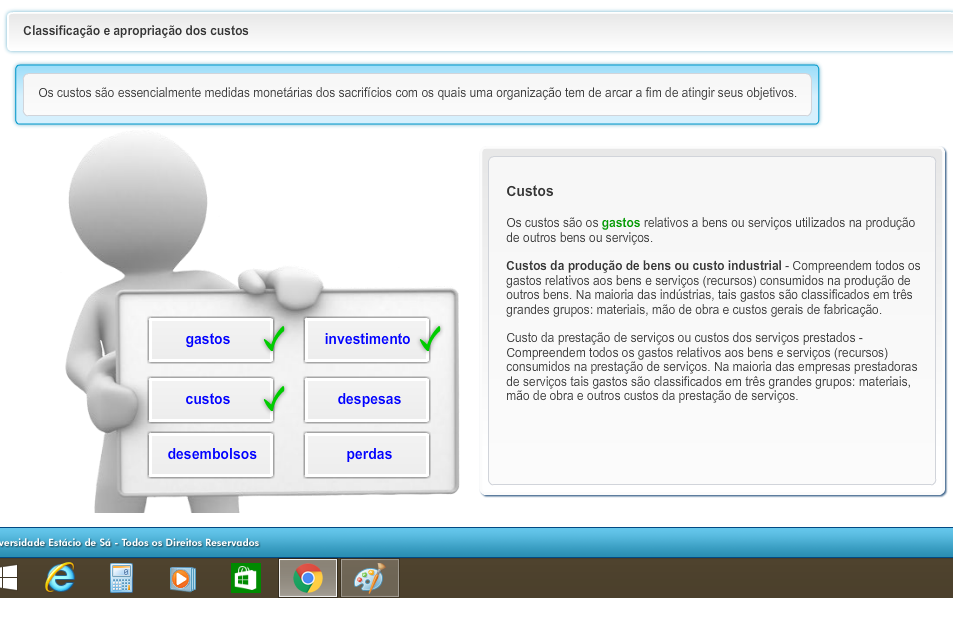Choose the despesas button
Image resolution: width=953 pixels, height=617 pixels.
click(x=366, y=399)
